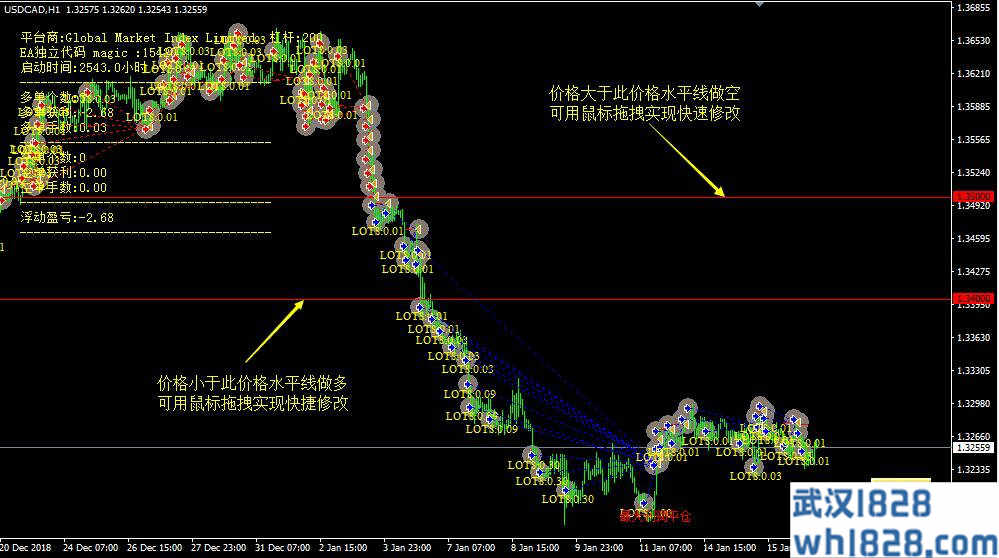Click the lower red price tag on the price axis
The image size is (999, 558).
click(x=973, y=299)
